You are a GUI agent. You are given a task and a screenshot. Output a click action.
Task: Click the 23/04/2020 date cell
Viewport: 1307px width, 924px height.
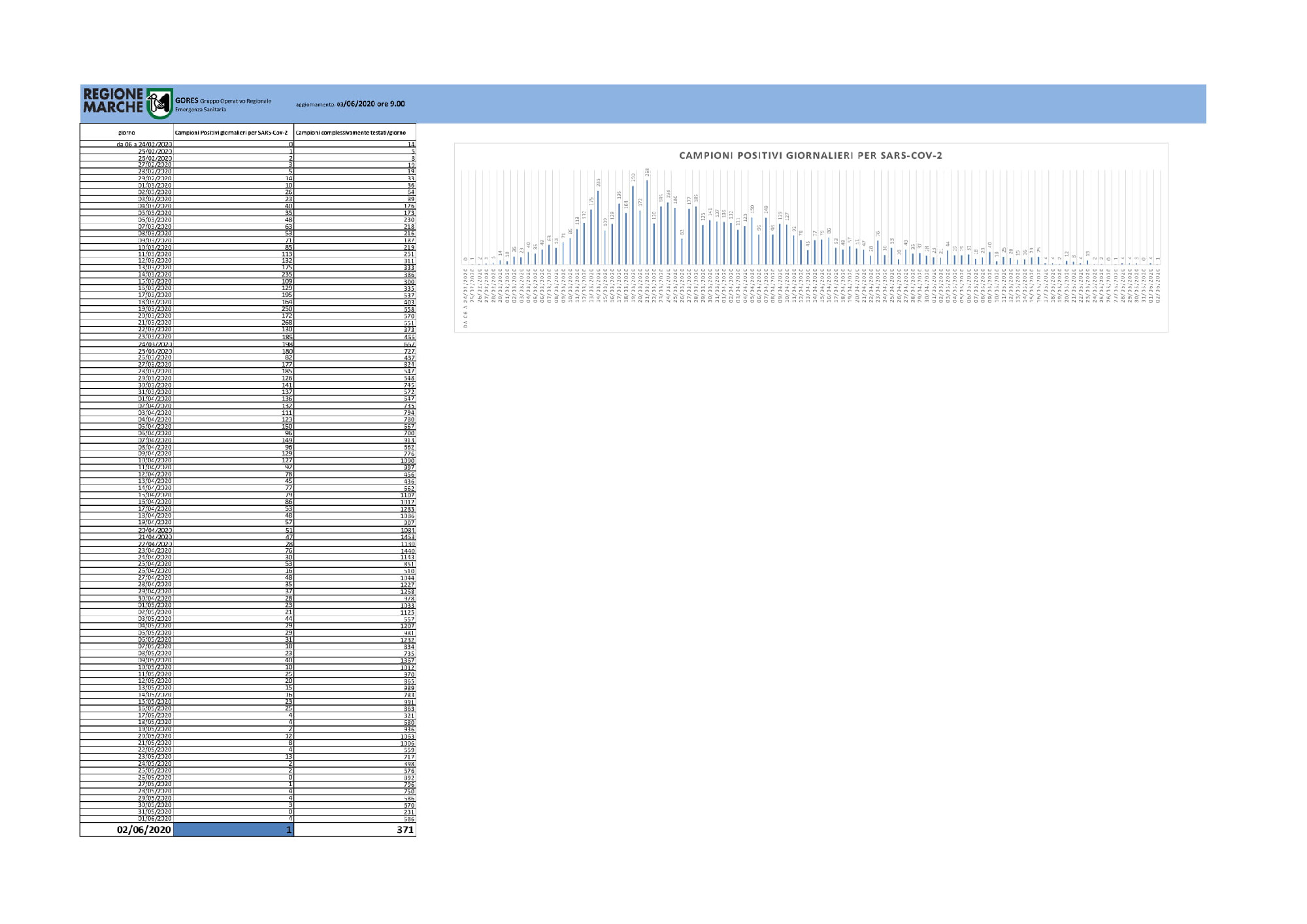pos(155,551)
